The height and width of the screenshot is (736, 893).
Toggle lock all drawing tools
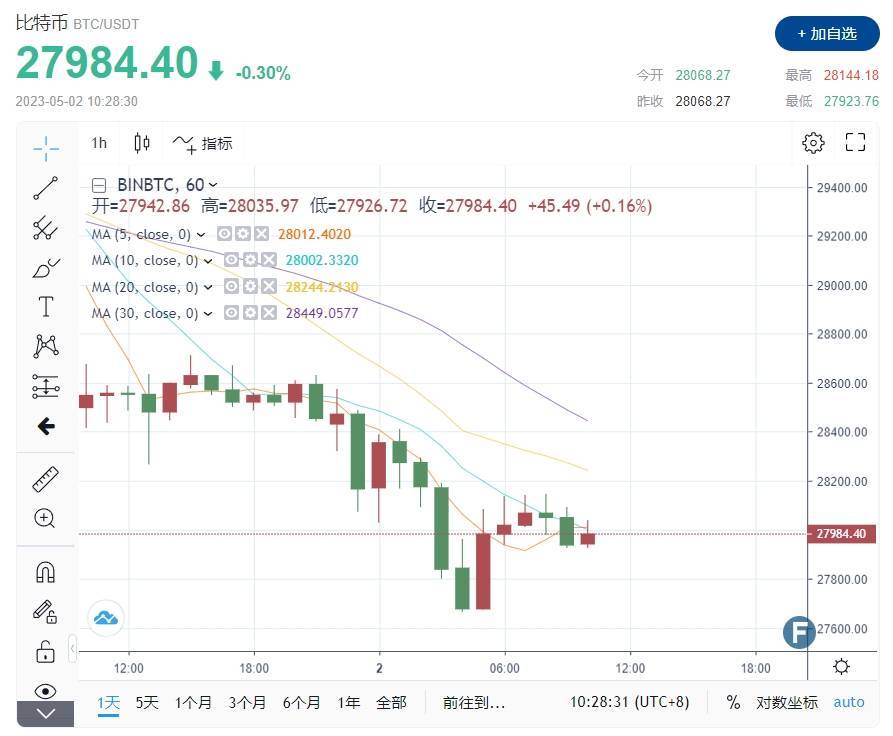click(46, 651)
